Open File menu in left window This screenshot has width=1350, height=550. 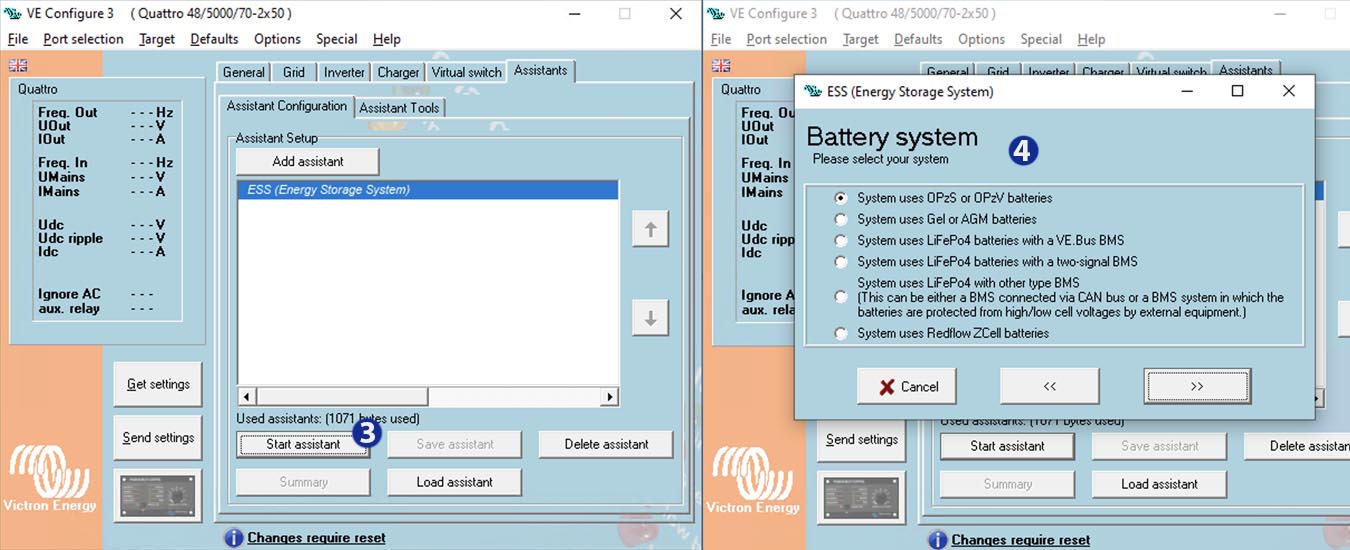pyautogui.click(x=19, y=39)
